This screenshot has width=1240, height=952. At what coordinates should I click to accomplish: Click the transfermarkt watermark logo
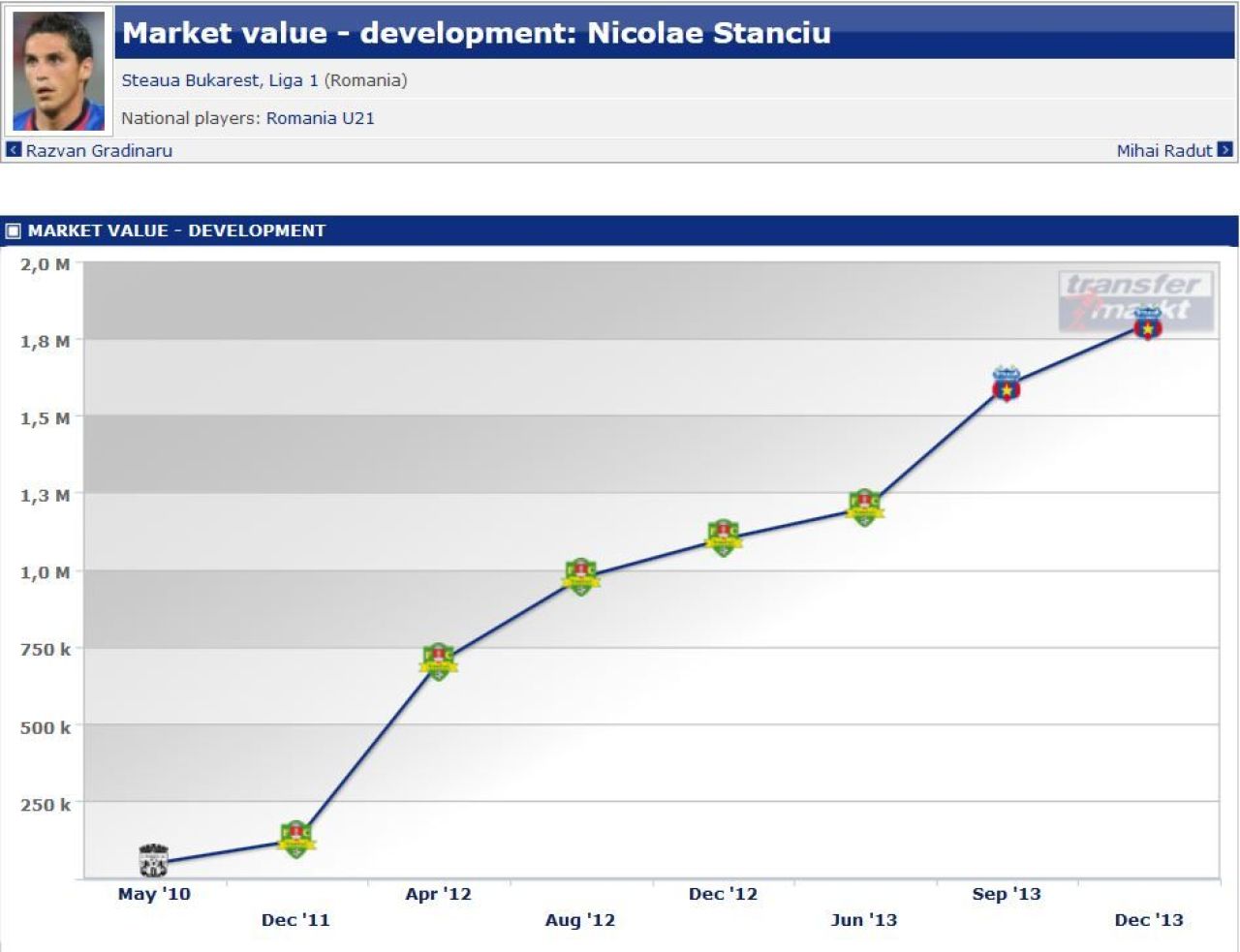click(x=1135, y=299)
